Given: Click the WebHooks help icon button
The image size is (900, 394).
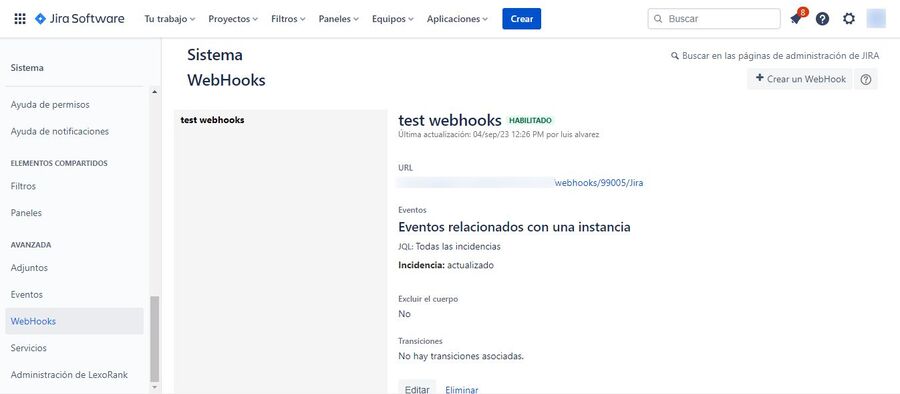Looking at the screenshot, I should (x=866, y=79).
